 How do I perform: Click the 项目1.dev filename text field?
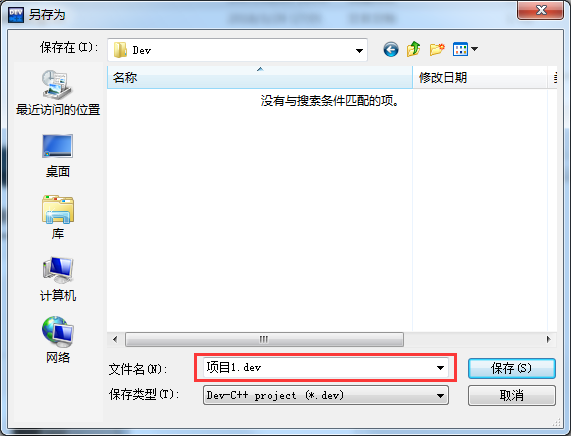[319, 368]
